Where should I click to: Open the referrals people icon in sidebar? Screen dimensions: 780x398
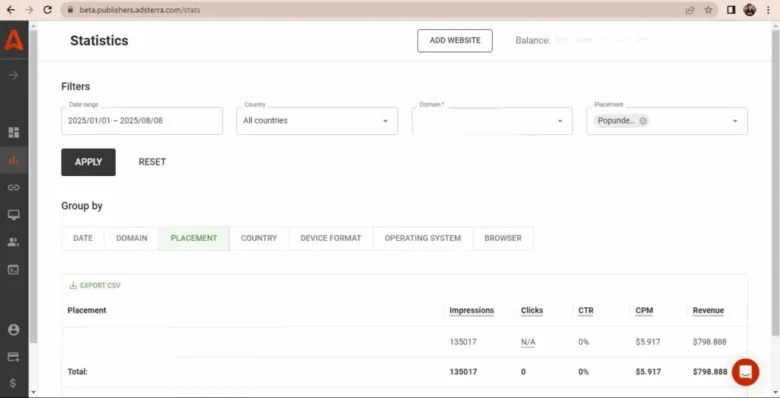click(14, 242)
